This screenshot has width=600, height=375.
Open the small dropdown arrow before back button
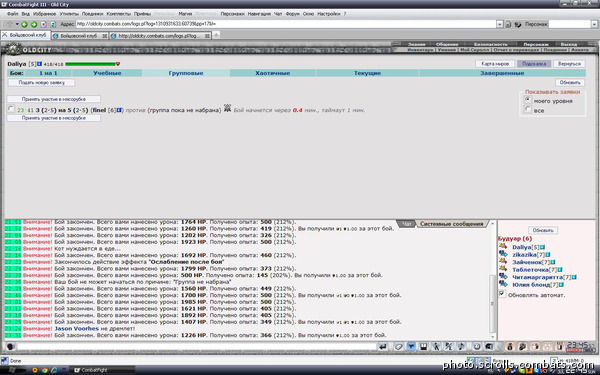pyautogui.click(x=17, y=24)
